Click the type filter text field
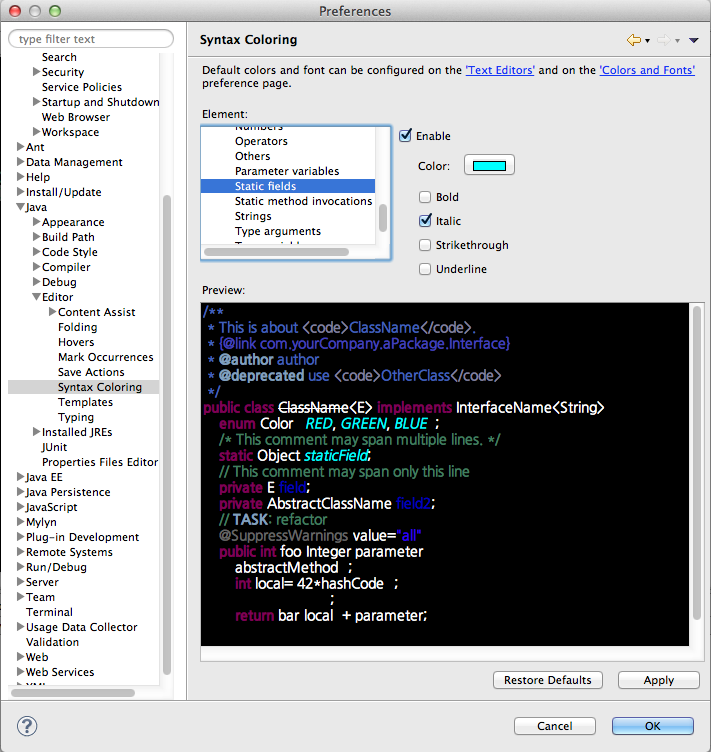The width and height of the screenshot is (711, 752). click(91, 39)
